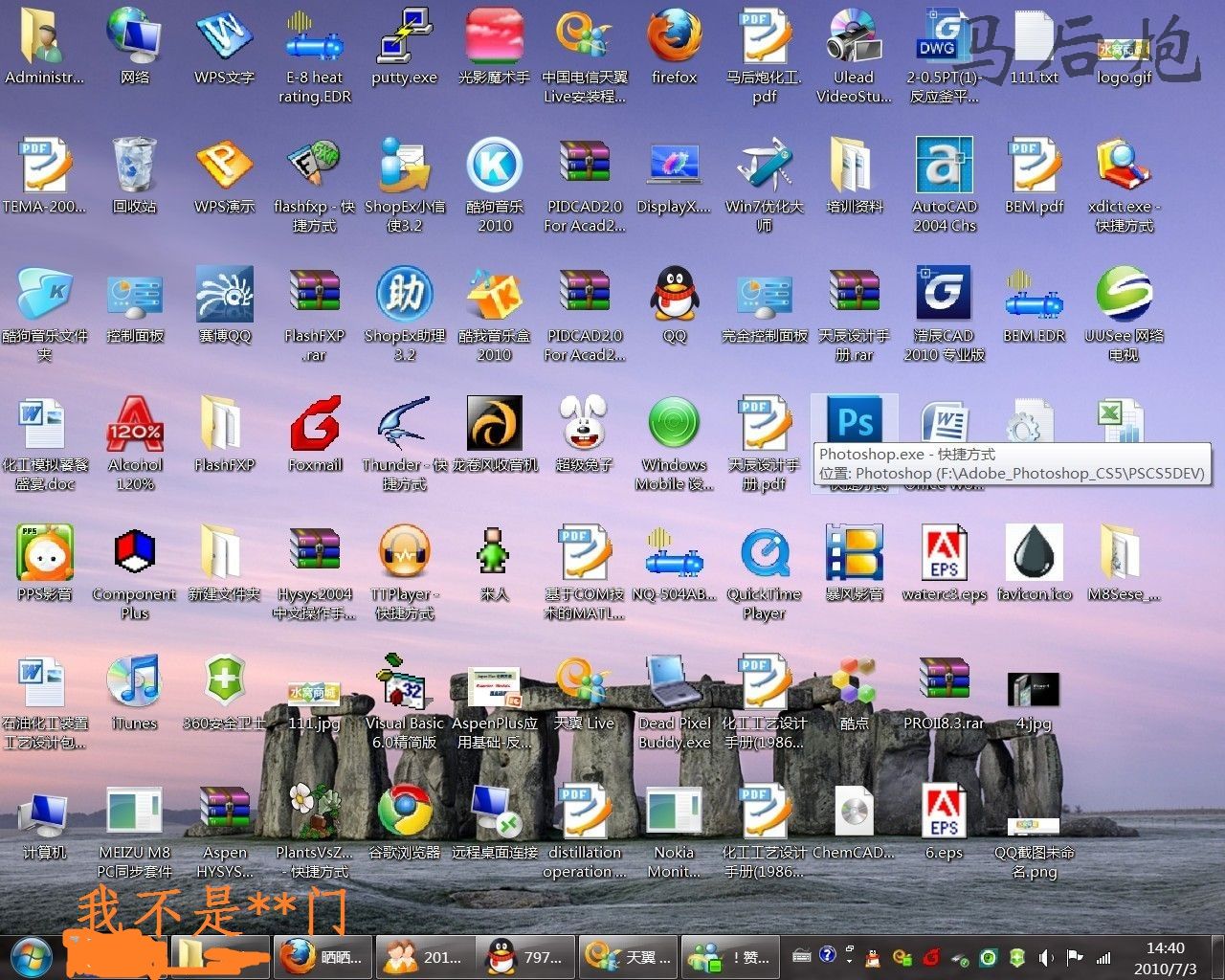
Task: Open the tray help question-mark icon
Action: [x=828, y=954]
